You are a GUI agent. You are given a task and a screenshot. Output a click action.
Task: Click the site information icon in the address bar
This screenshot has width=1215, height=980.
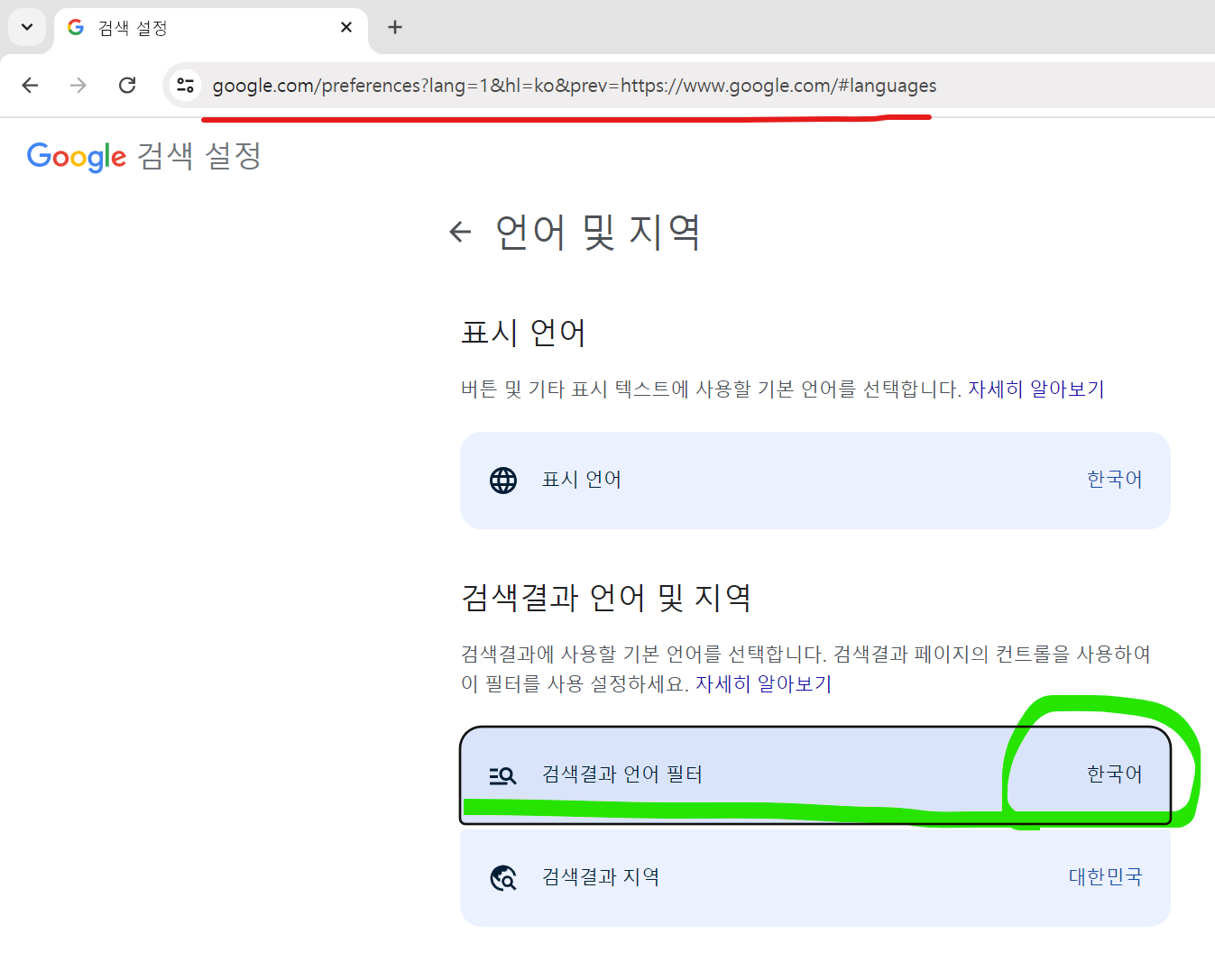coord(185,85)
